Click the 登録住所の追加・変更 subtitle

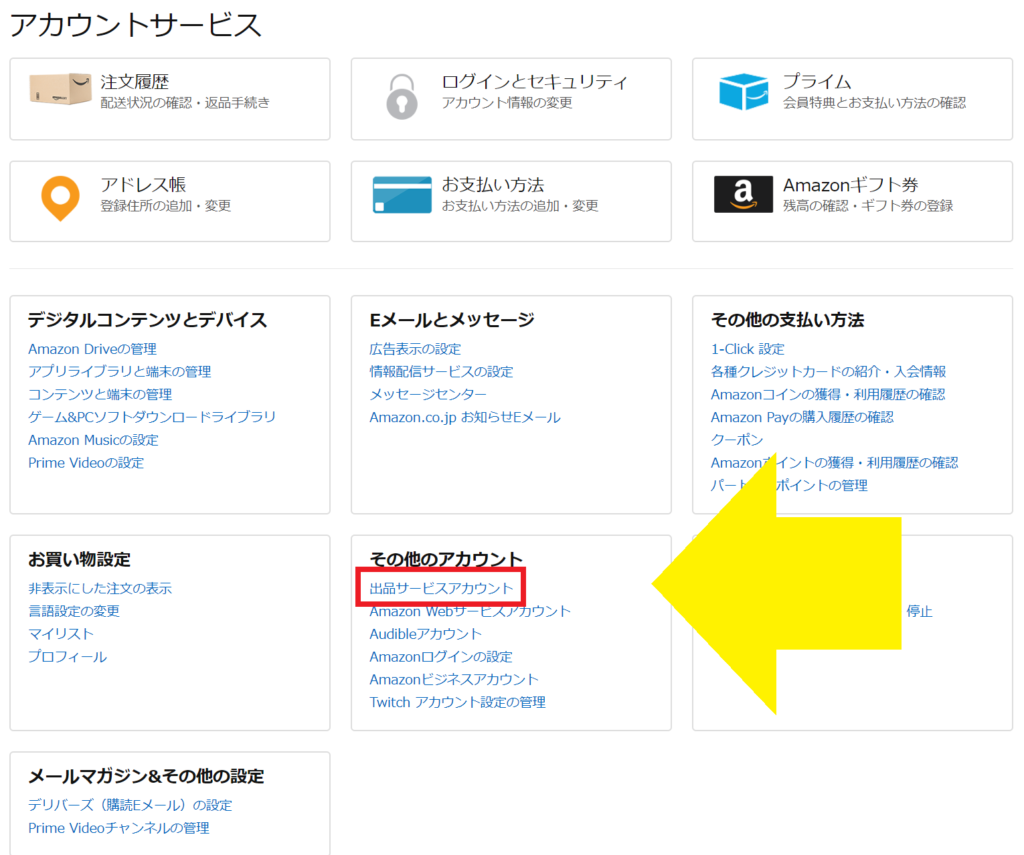point(165,206)
